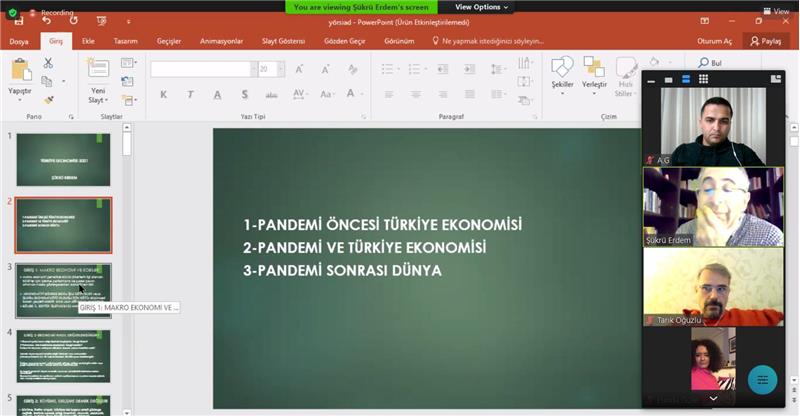Switch Zoom video panel to grid view
This screenshot has width=800, height=416.
(x=703, y=78)
